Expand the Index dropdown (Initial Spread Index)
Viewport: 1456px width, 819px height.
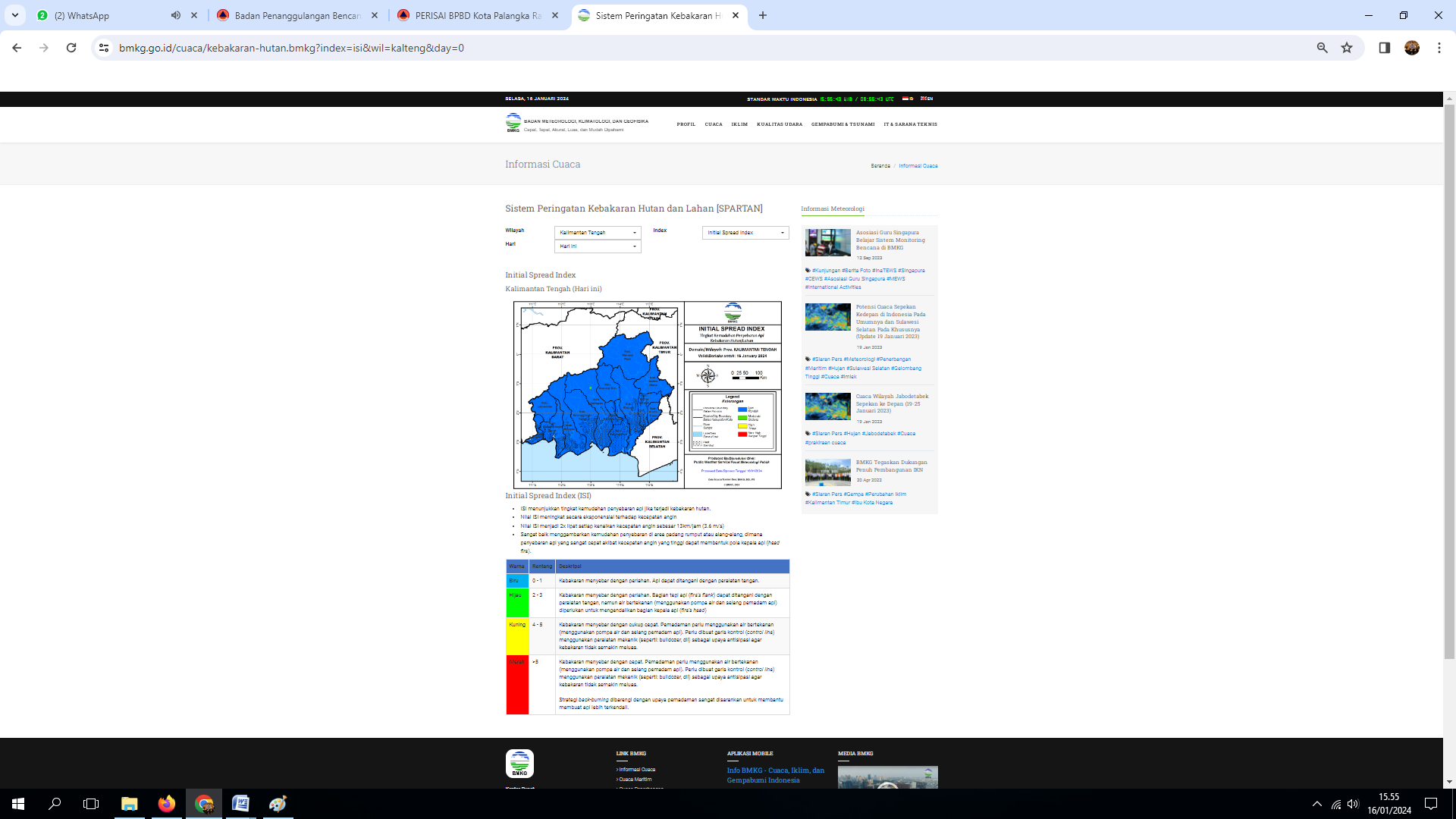[745, 233]
